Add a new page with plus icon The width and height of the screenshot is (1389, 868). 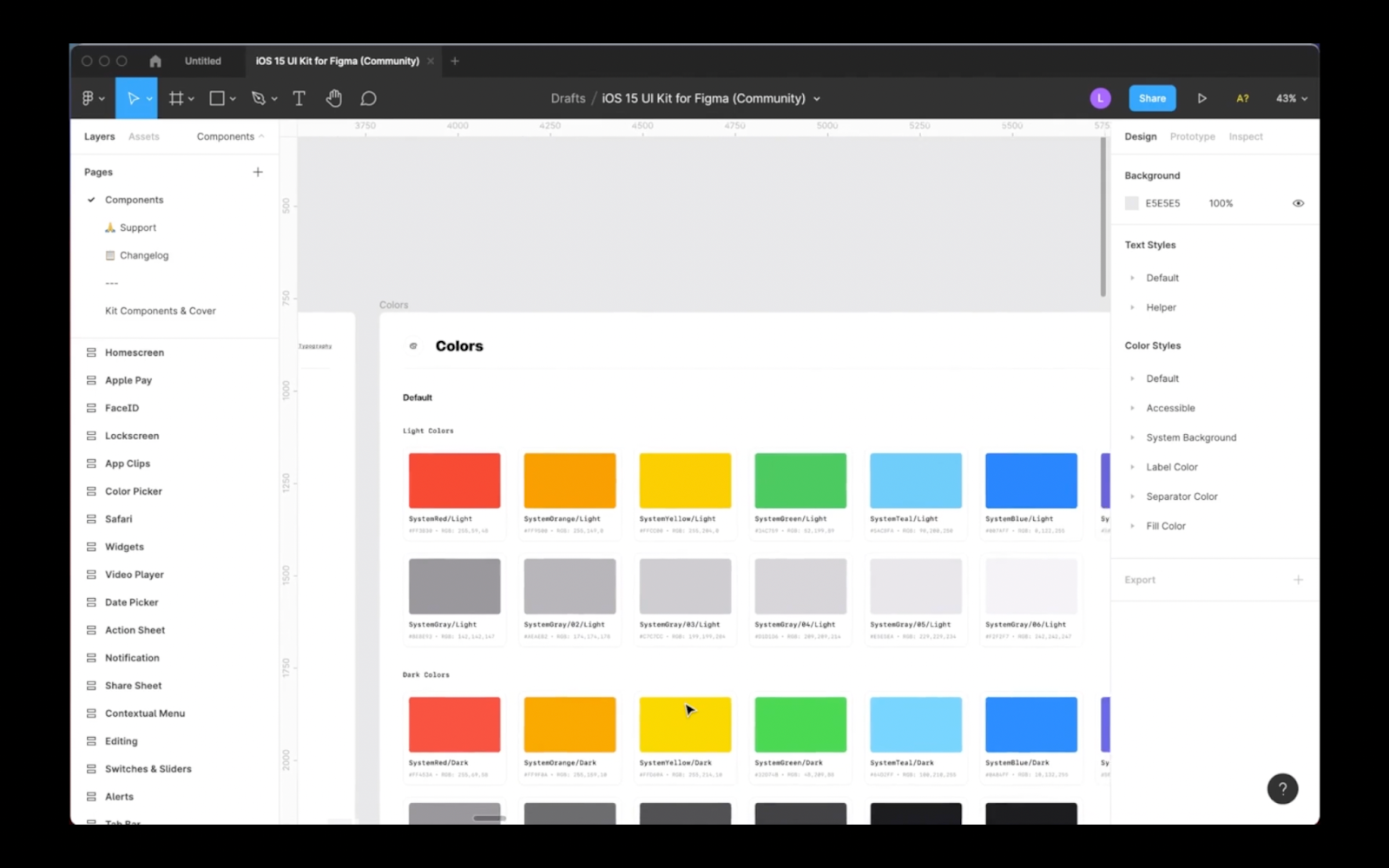point(258,172)
